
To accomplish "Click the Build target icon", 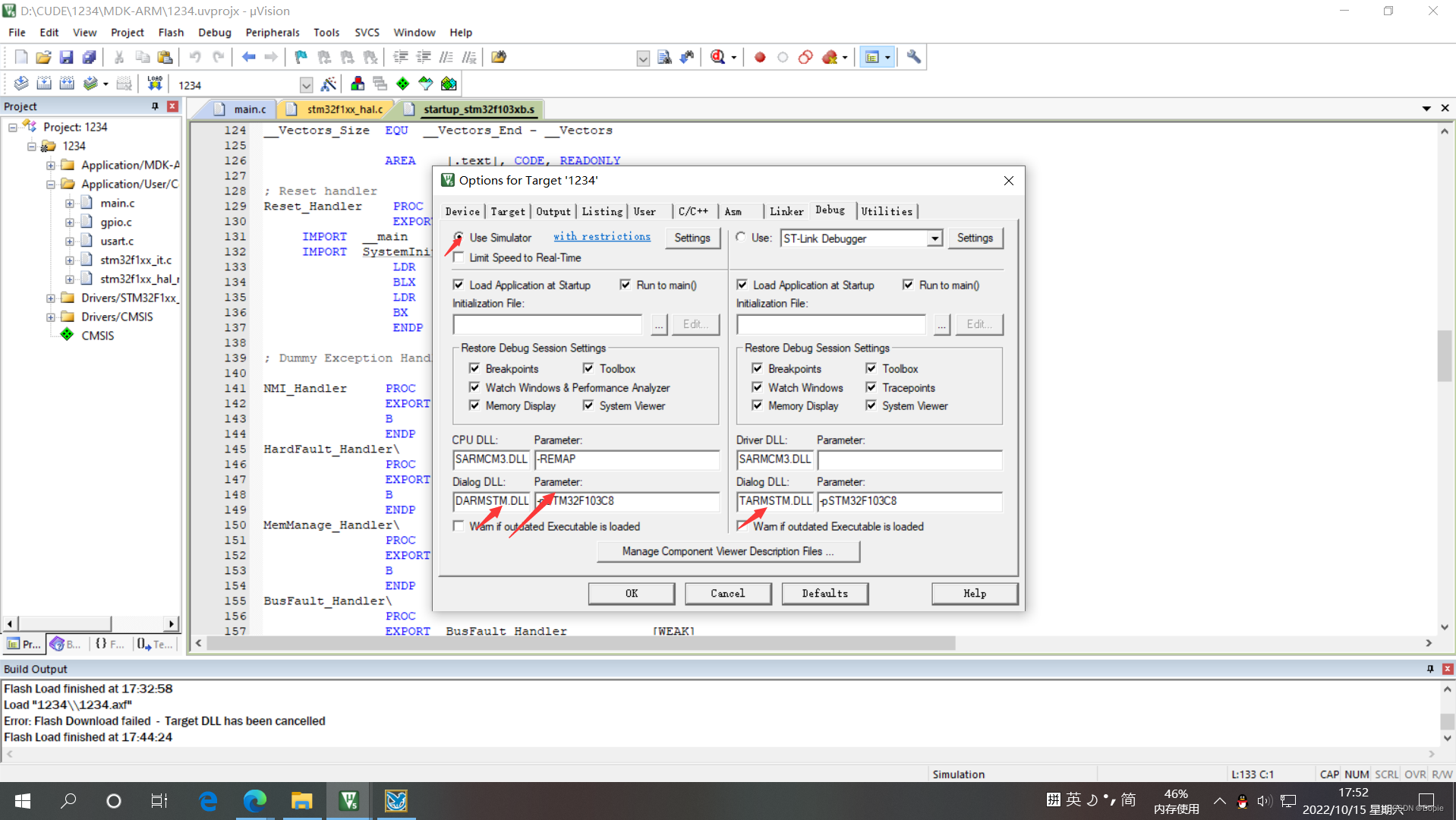I will (44, 84).
